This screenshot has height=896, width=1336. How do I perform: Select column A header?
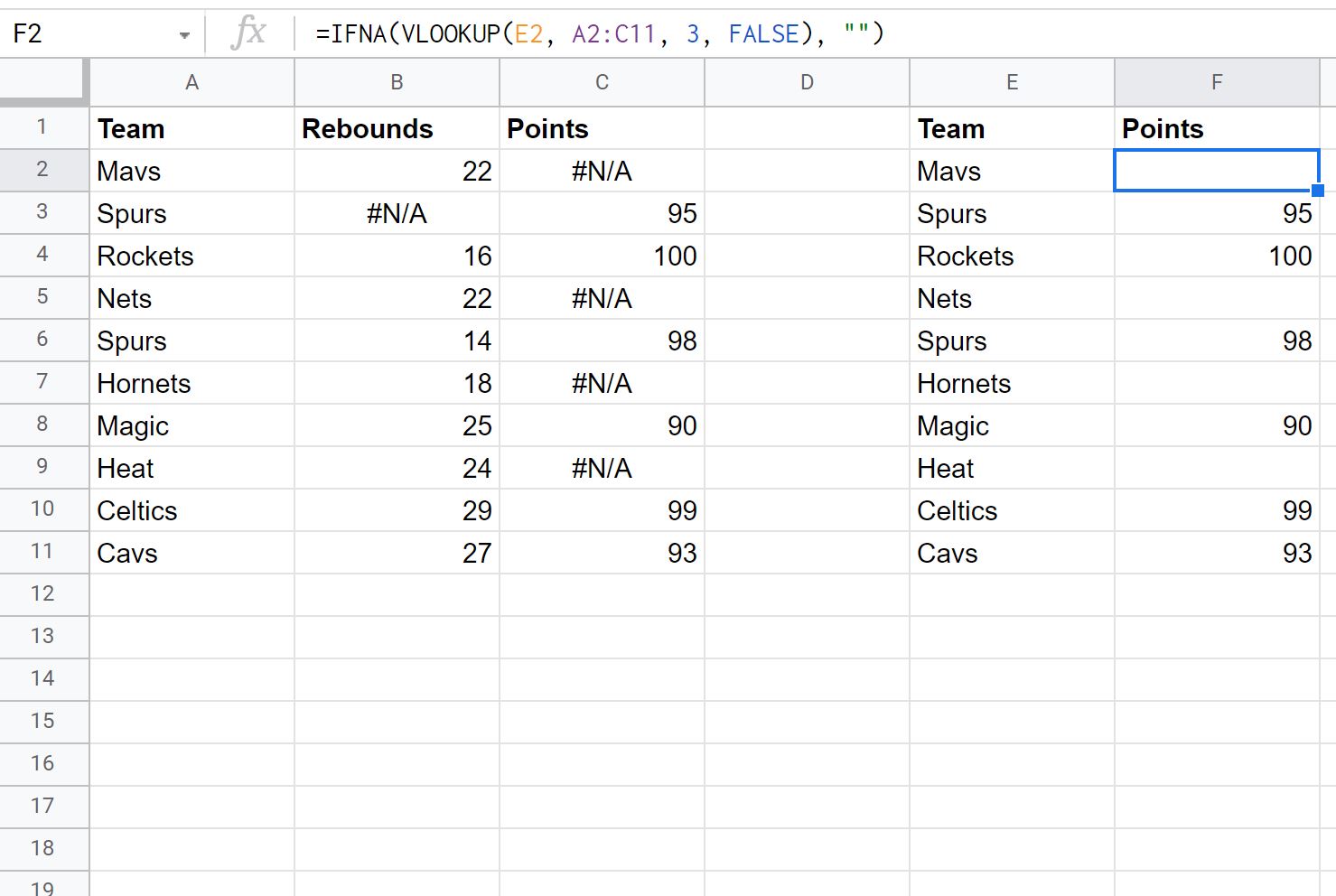(192, 82)
